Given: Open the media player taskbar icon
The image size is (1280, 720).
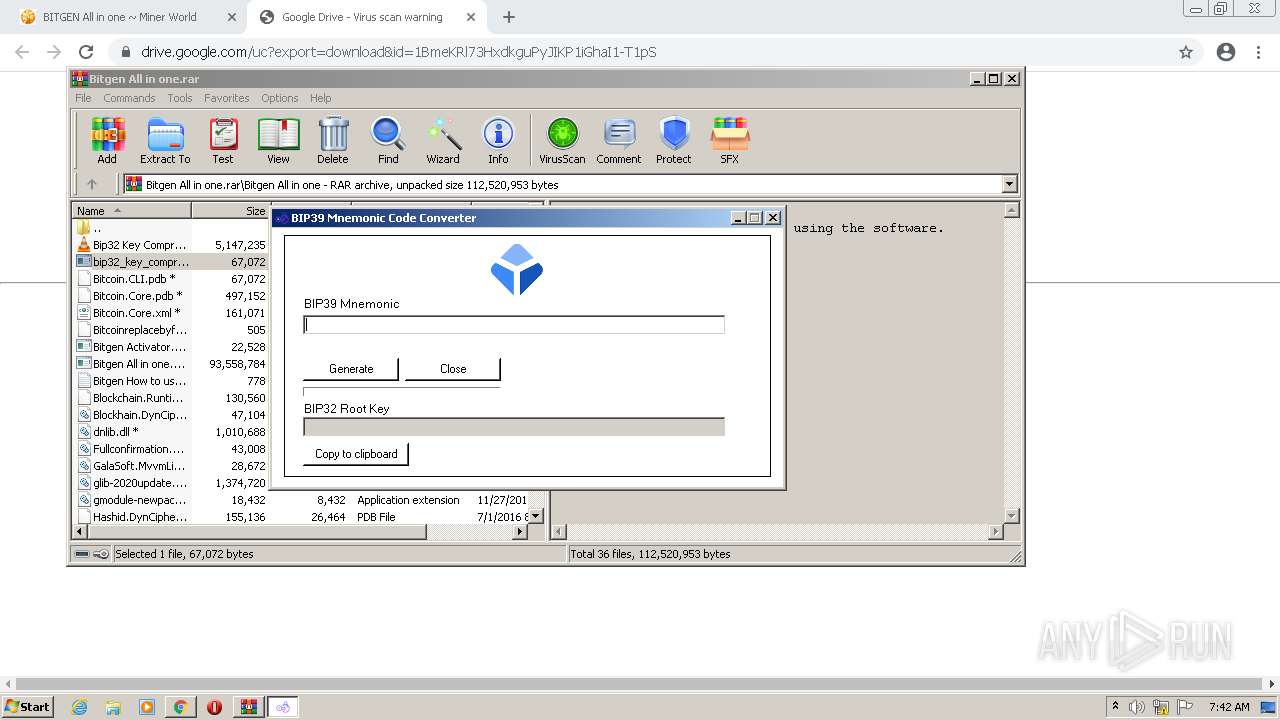Looking at the screenshot, I should [x=147, y=707].
